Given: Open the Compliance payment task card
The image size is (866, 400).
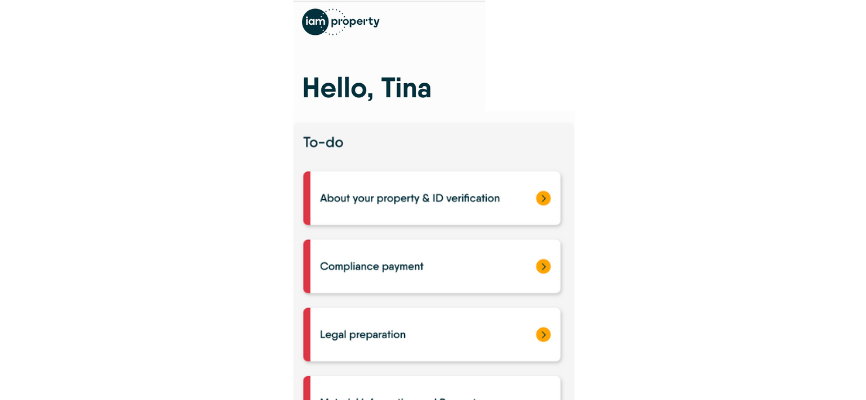Looking at the screenshot, I should pos(432,266).
